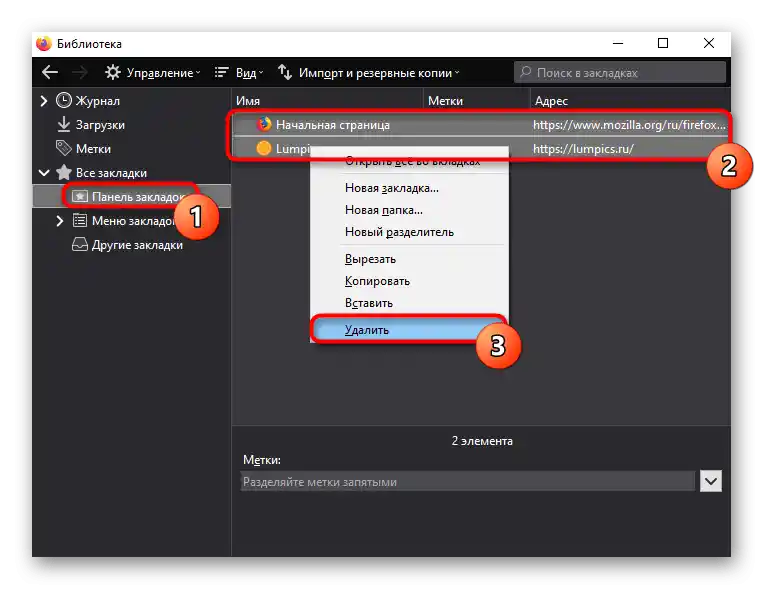Go back with the left arrow button
The height and width of the screenshot is (589, 763).
pos(50,73)
